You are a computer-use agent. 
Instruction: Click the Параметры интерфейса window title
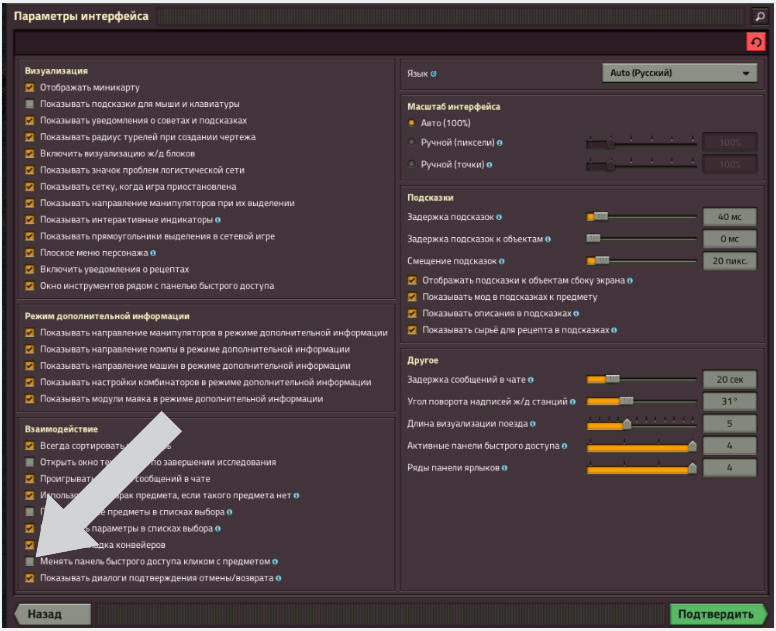(x=81, y=16)
